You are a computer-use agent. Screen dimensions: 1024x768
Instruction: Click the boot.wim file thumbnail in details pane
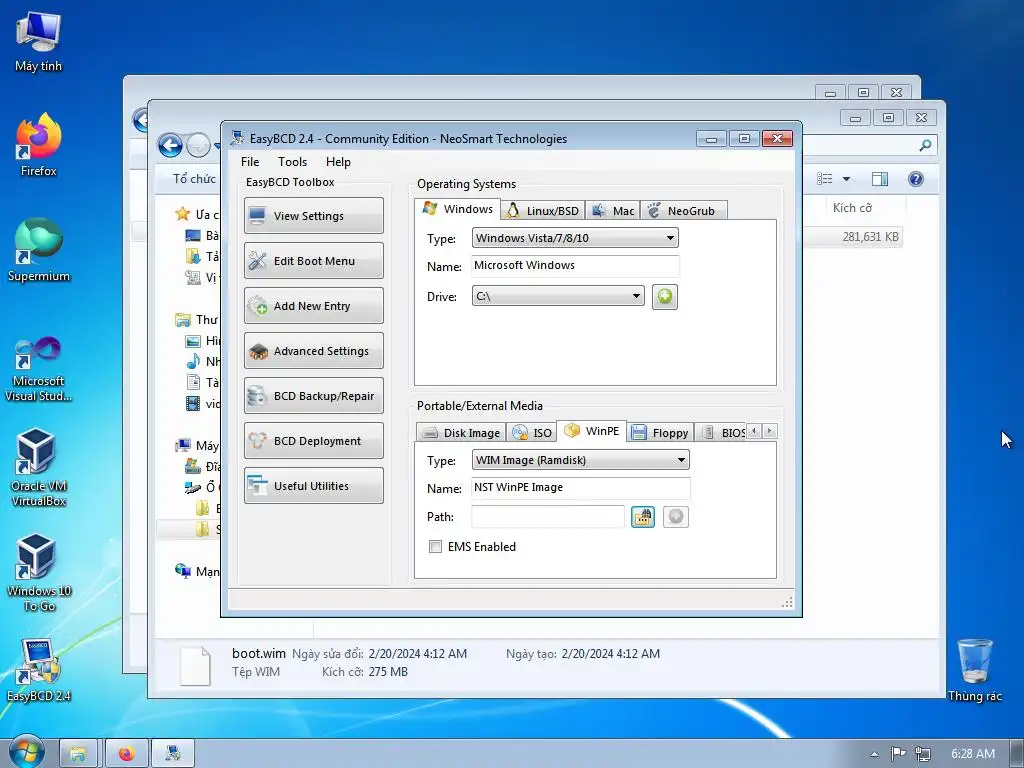tap(195, 665)
